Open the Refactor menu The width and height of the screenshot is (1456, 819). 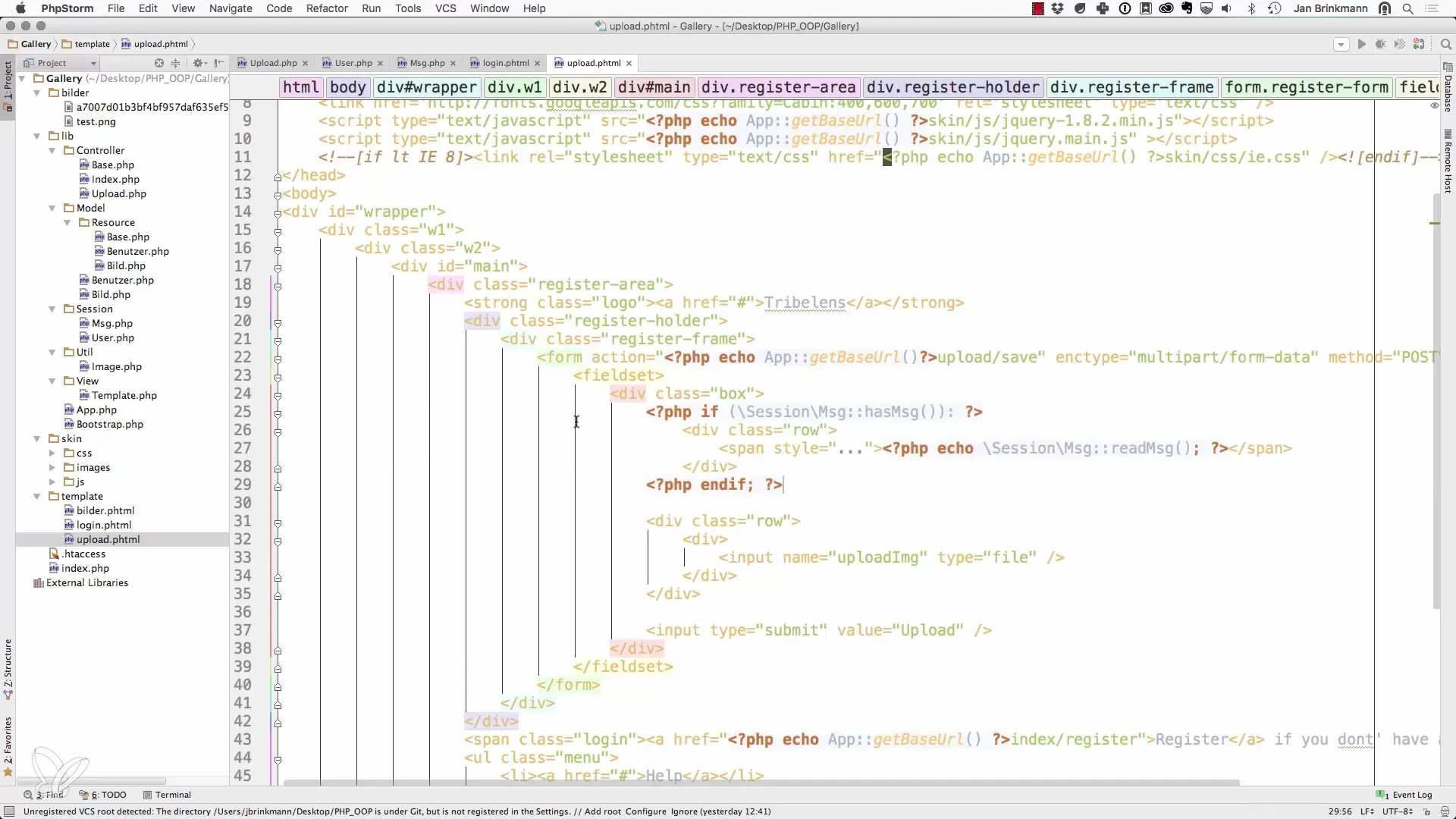pos(327,8)
